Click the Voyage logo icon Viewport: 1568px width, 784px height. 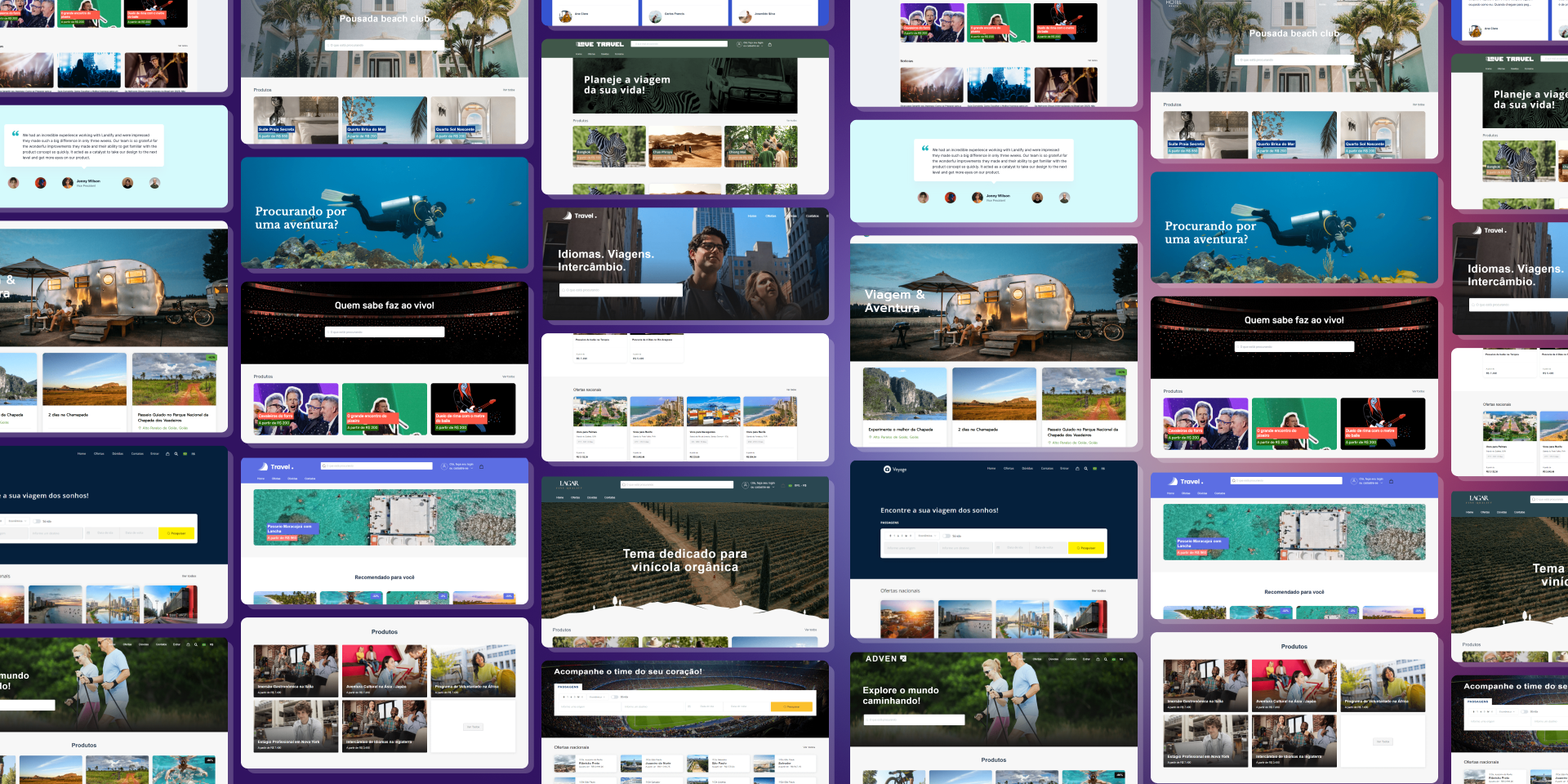click(x=887, y=470)
